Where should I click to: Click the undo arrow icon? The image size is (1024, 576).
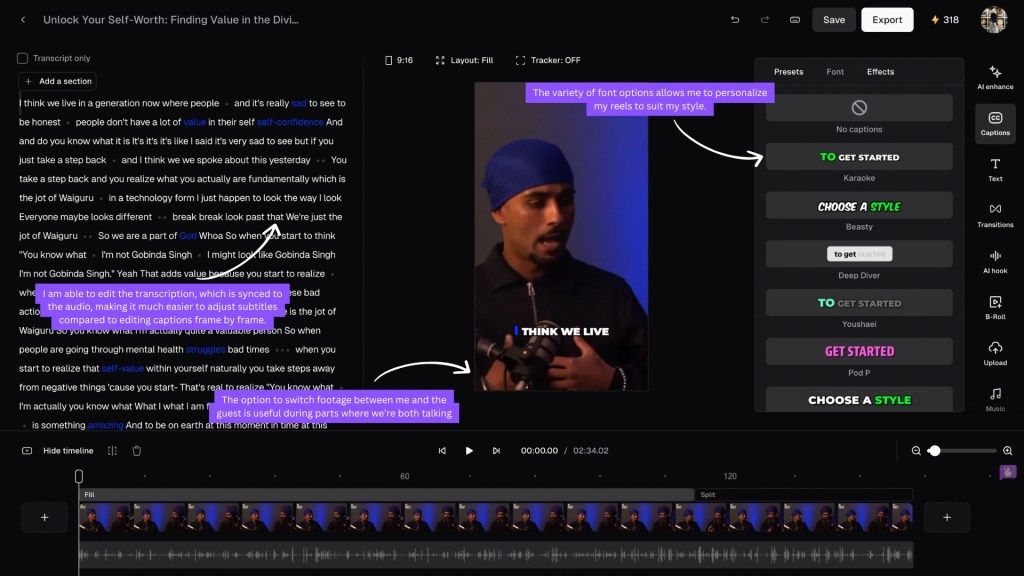point(736,19)
